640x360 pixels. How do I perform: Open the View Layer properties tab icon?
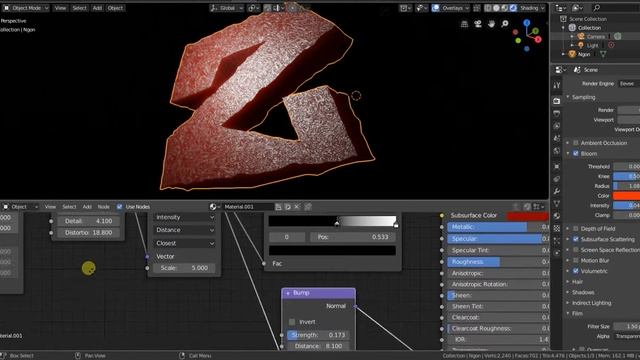click(x=557, y=126)
